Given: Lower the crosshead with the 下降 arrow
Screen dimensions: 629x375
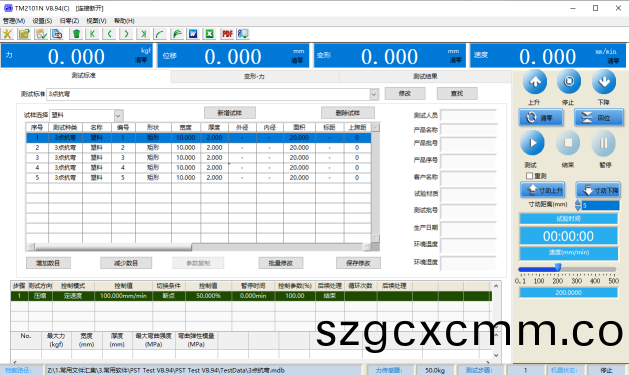Looking at the screenshot, I should pos(604,82).
